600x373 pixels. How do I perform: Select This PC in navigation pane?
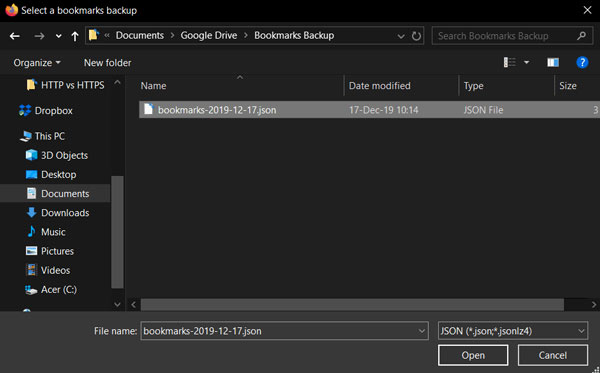[x=42, y=136]
